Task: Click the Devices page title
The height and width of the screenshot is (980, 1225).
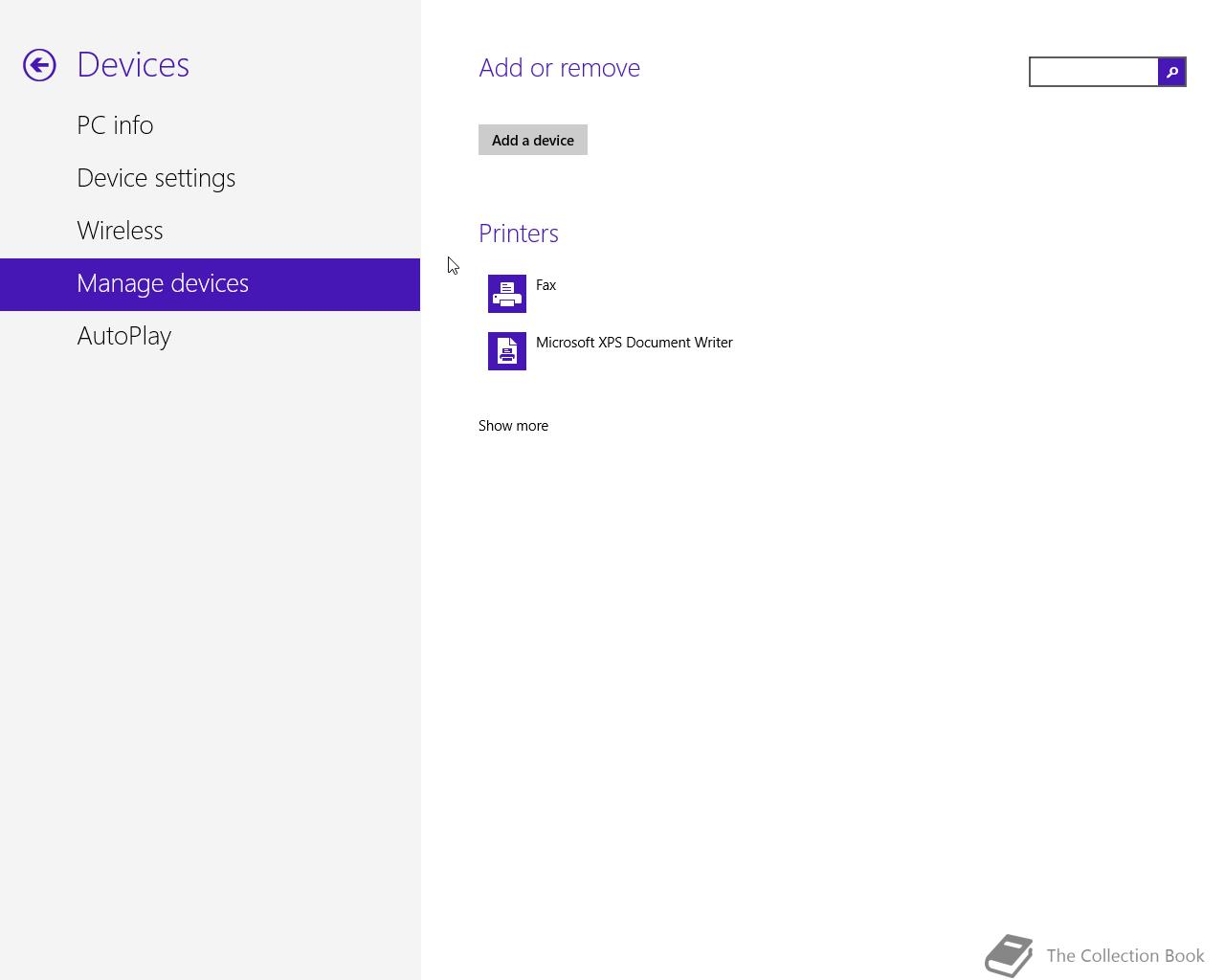Action: 133,65
